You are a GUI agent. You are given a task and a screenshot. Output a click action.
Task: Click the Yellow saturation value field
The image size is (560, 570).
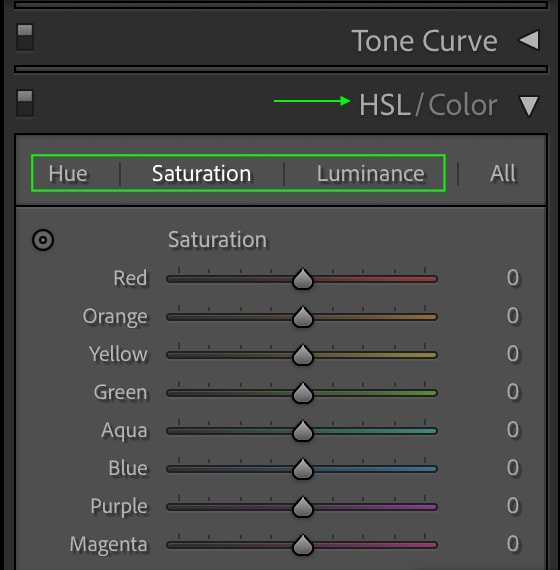click(x=513, y=354)
